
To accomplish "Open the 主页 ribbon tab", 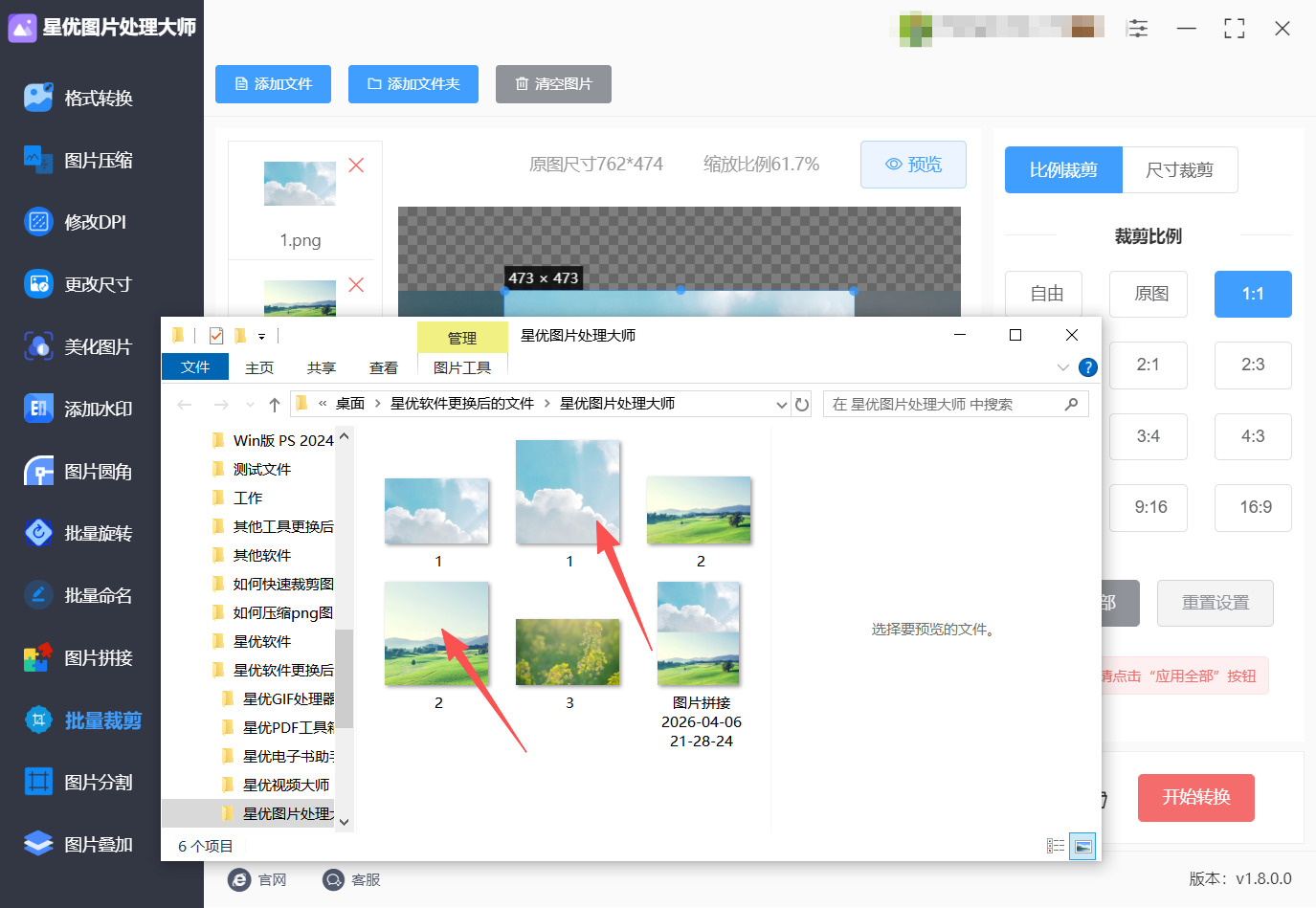I will pyautogui.click(x=259, y=367).
